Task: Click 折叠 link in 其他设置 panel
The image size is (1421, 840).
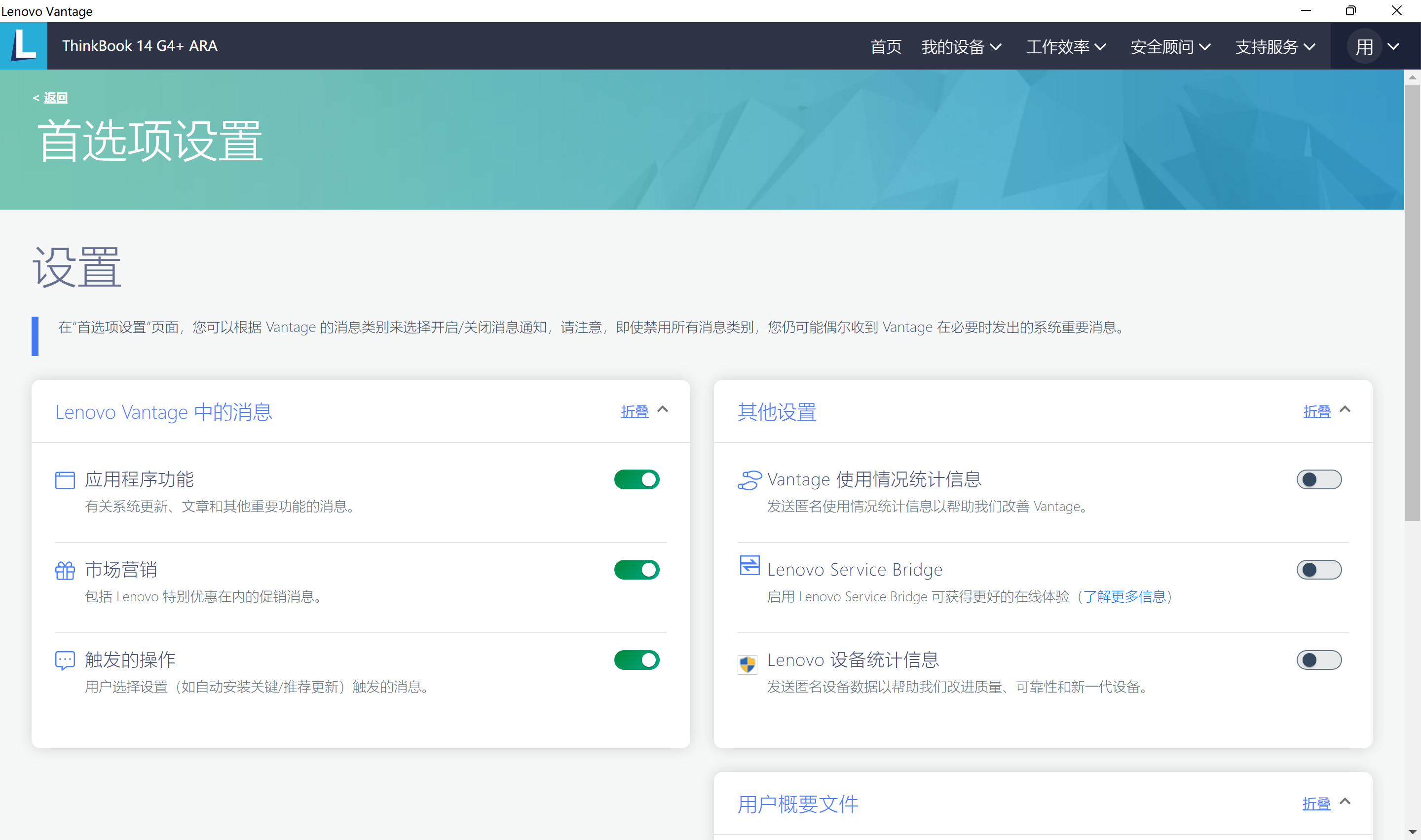Action: [1317, 411]
